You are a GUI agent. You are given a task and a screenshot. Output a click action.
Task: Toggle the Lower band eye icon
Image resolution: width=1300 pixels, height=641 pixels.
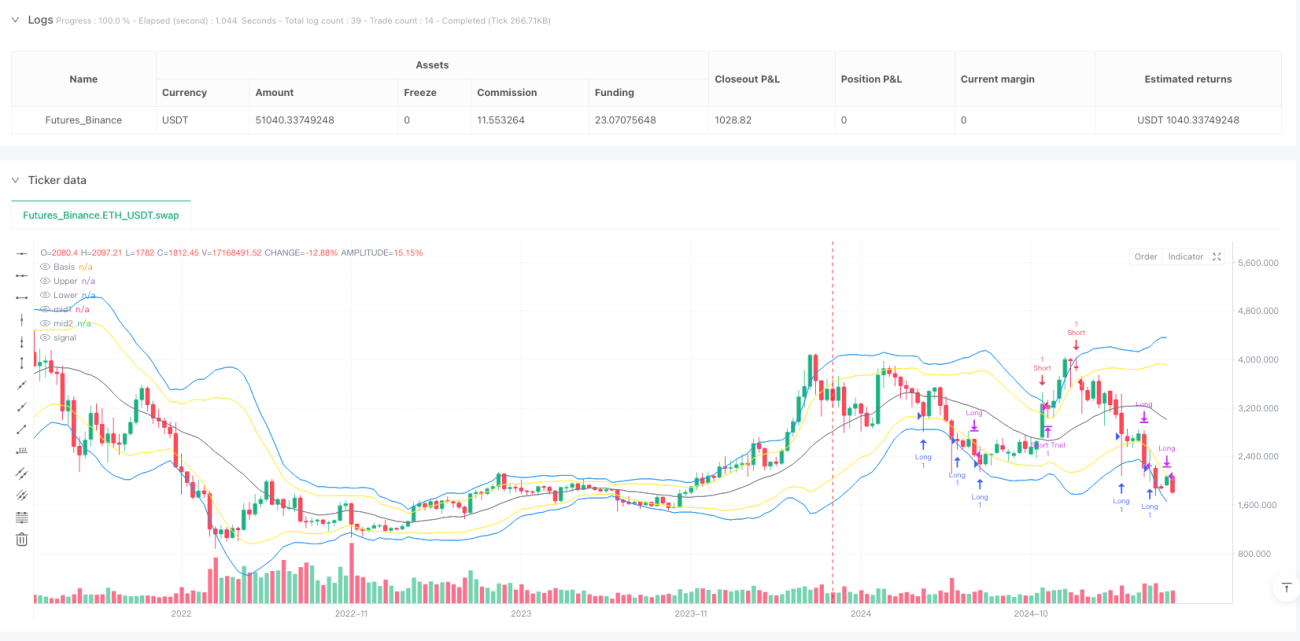tap(44, 295)
